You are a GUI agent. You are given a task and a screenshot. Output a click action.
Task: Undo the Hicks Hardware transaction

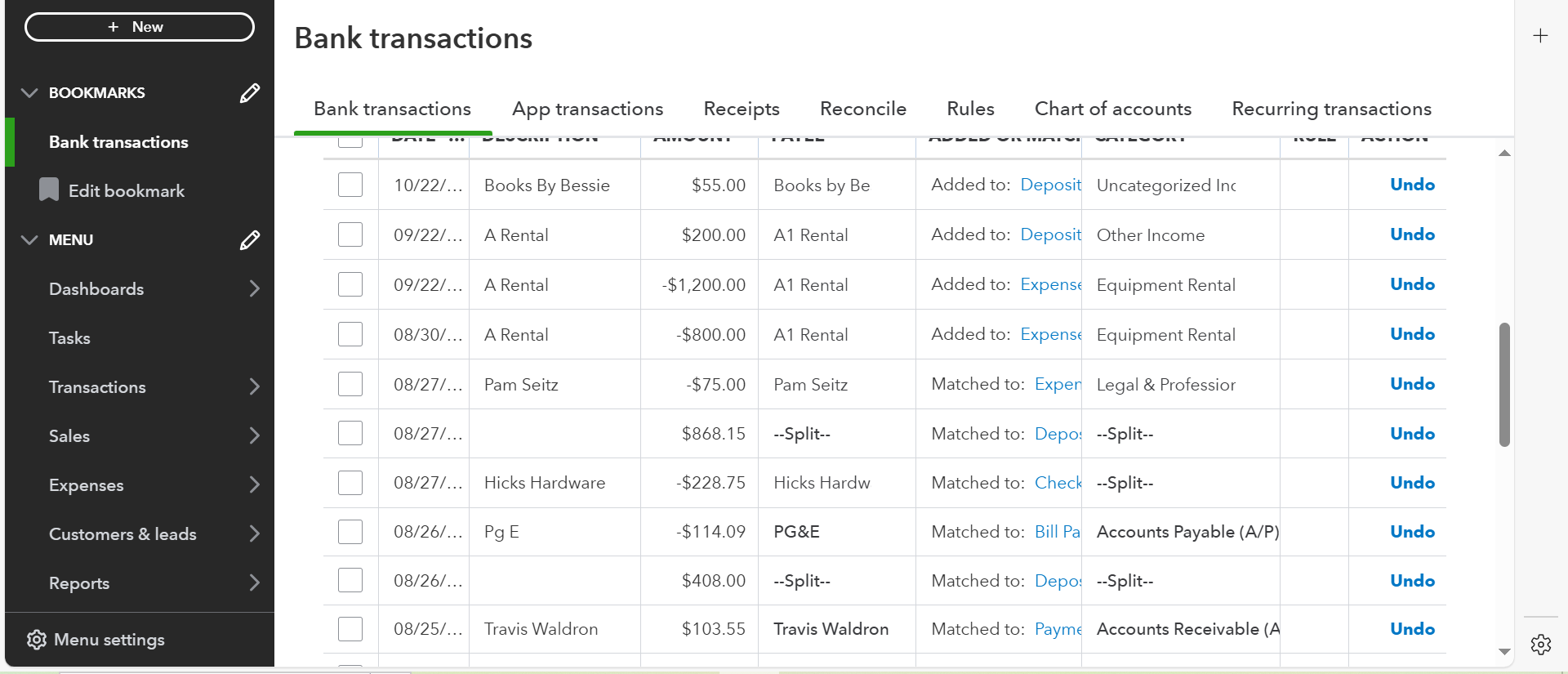pyautogui.click(x=1412, y=483)
